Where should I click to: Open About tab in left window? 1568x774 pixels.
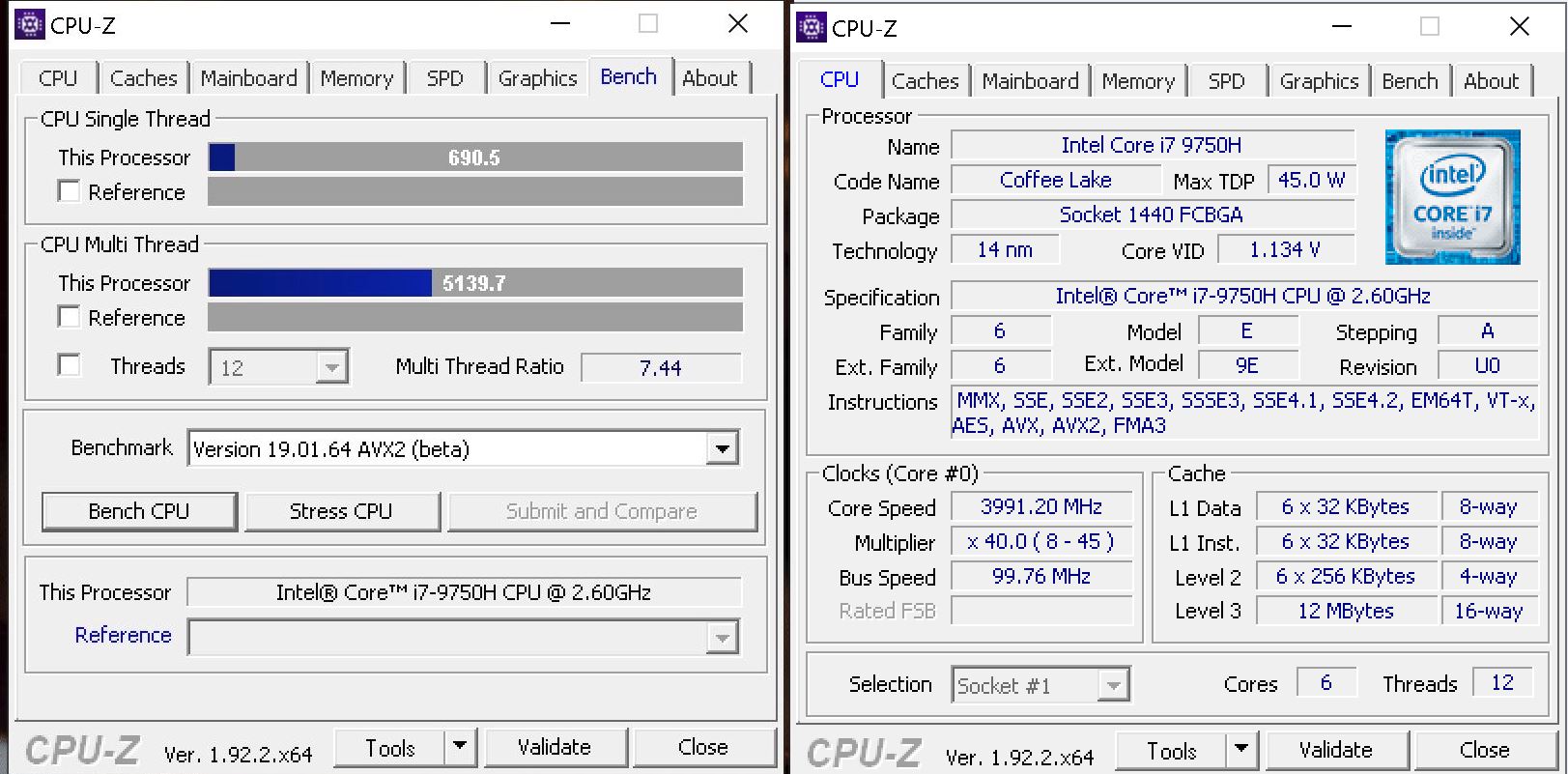710,78
